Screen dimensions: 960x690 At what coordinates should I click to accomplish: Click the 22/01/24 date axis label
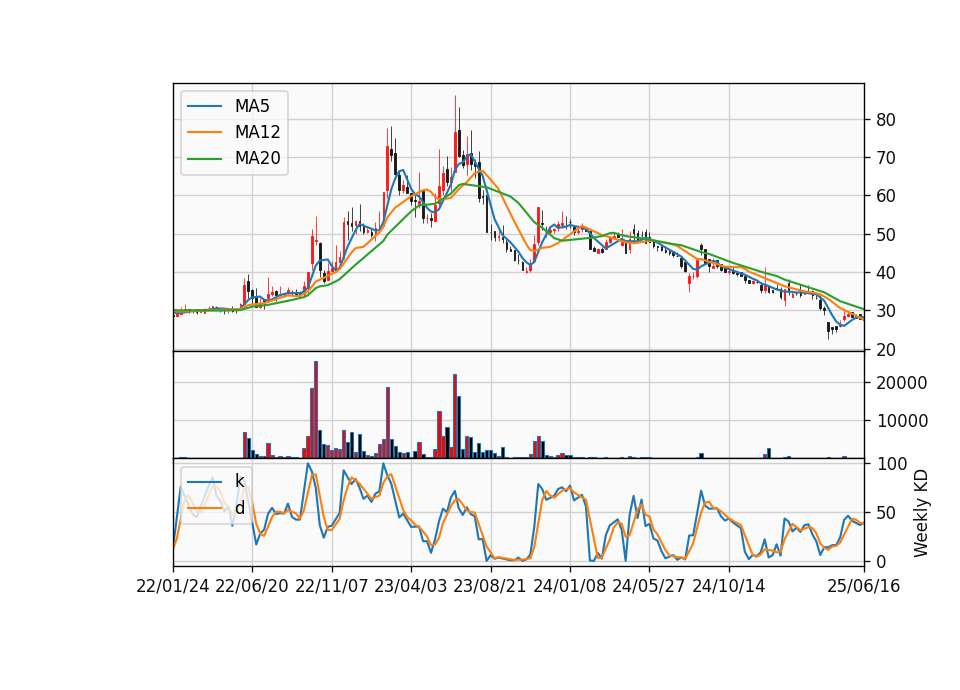173,586
